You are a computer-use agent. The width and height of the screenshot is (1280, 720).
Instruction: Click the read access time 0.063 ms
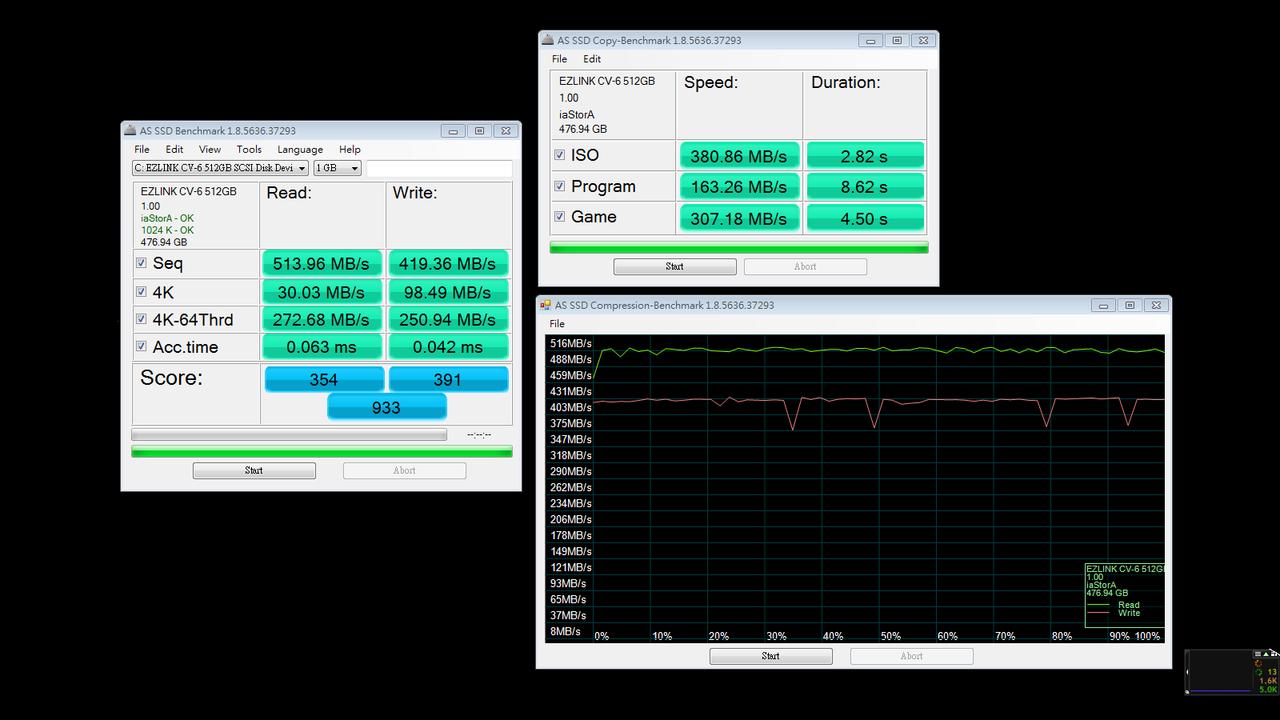(322, 347)
